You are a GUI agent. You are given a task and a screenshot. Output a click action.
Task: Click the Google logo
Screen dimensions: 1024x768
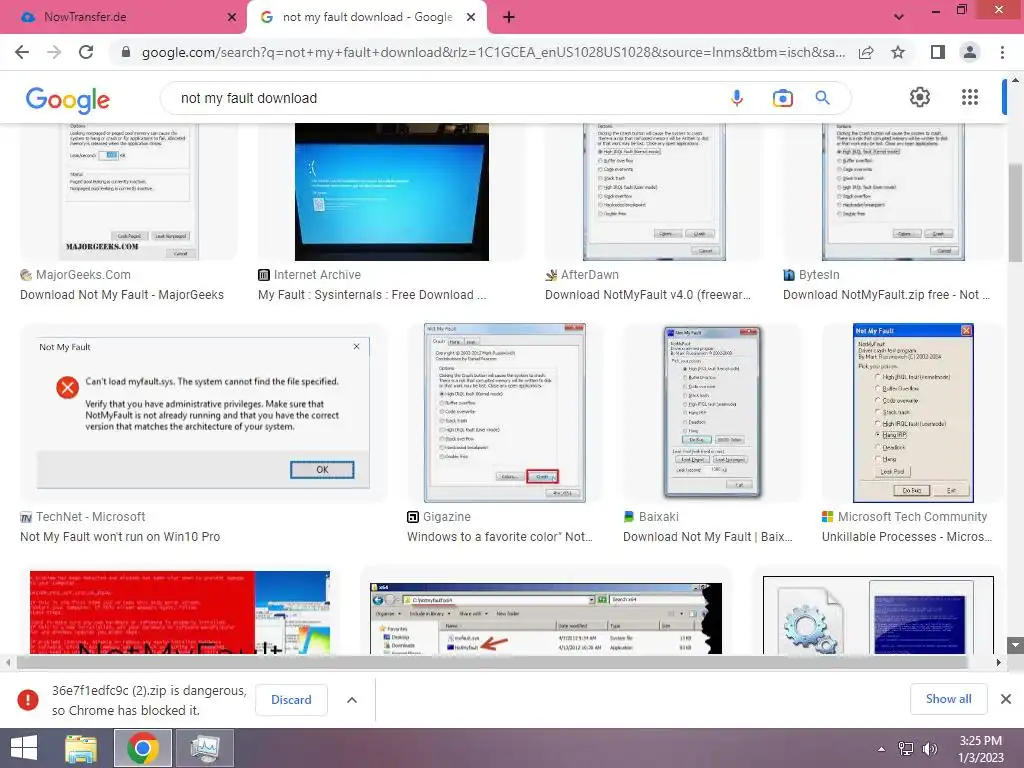[x=67, y=99]
